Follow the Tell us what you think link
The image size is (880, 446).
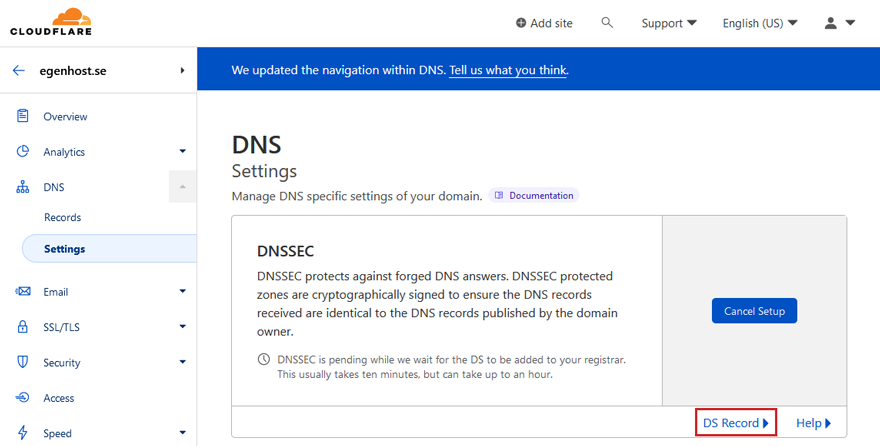[x=508, y=71]
